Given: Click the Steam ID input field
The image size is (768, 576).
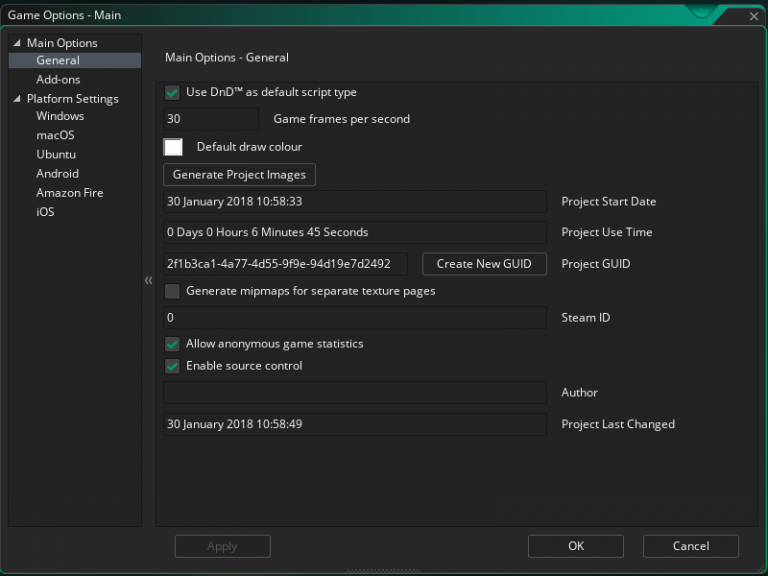Looking at the screenshot, I should 355,318.
